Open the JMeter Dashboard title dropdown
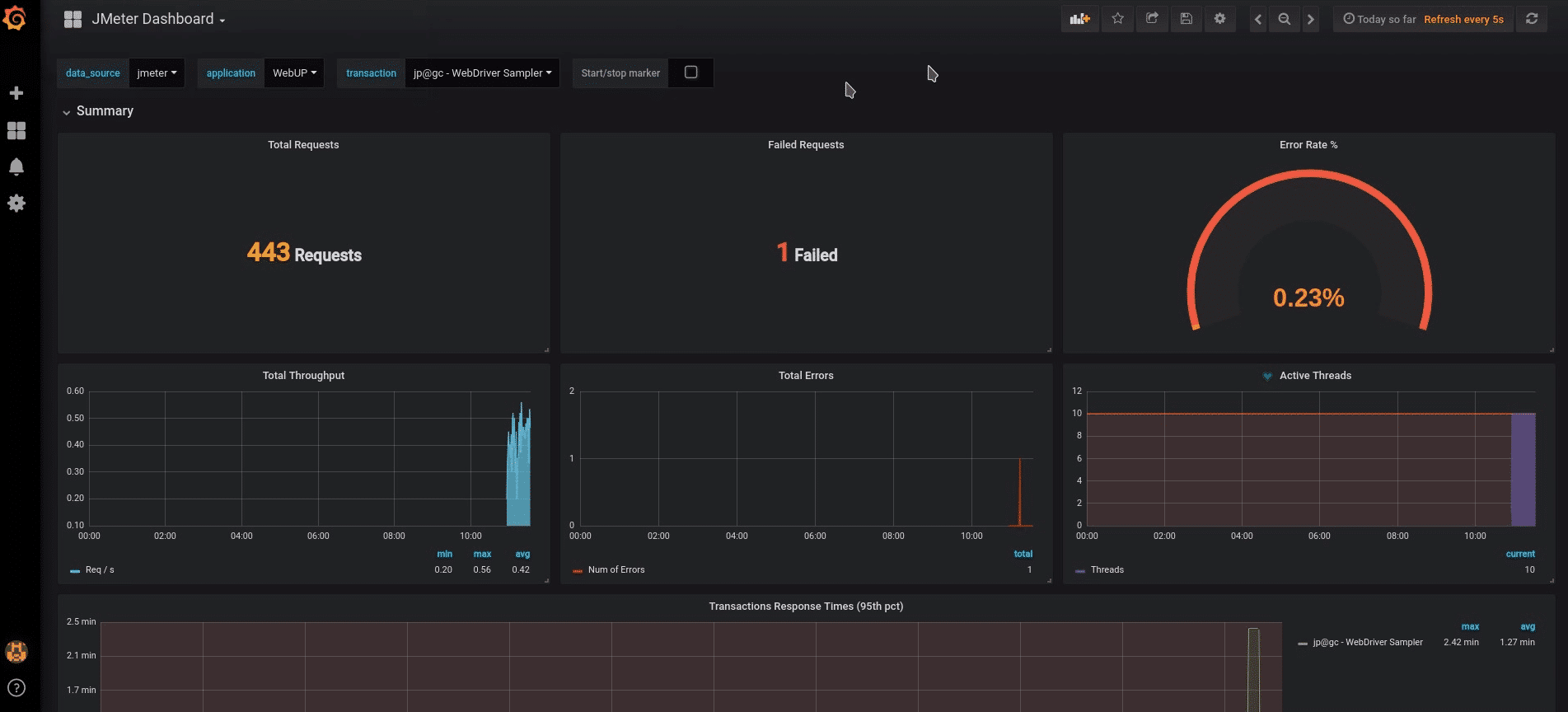The width and height of the screenshot is (1568, 712). 158,19
